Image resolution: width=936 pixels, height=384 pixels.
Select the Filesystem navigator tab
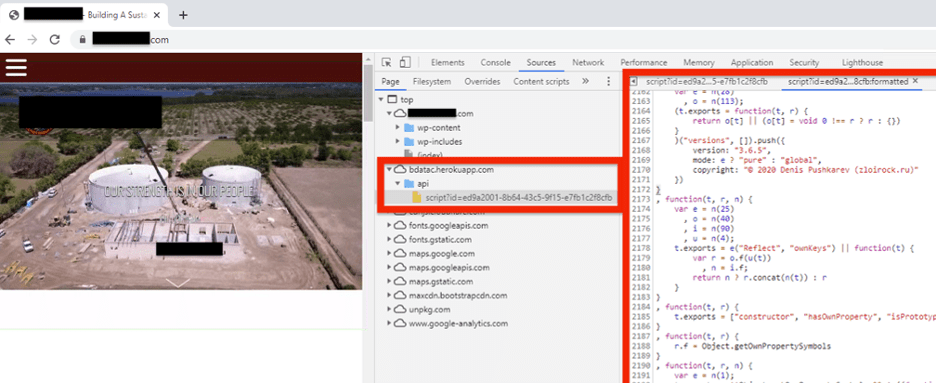pos(432,81)
